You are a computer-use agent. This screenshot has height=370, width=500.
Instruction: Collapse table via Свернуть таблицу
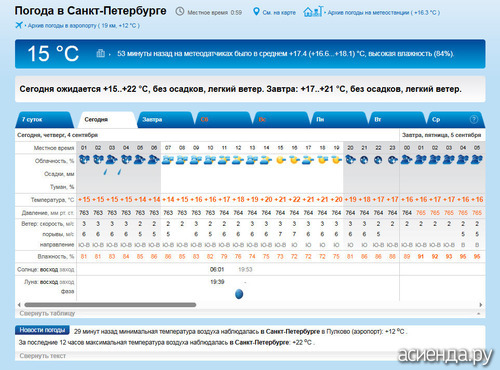(x=47, y=313)
